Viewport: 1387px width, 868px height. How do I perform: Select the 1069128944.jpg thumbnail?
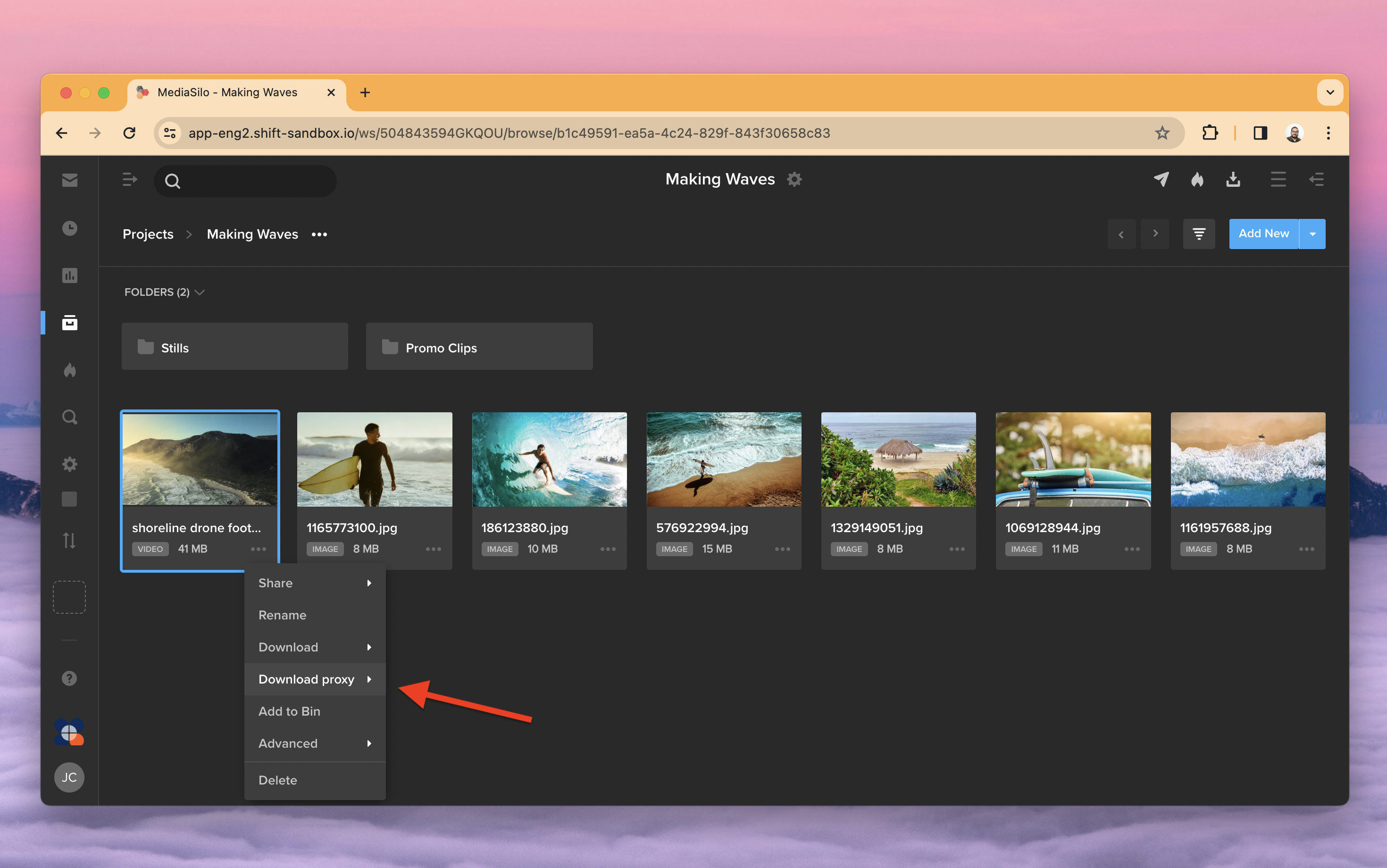point(1073,459)
